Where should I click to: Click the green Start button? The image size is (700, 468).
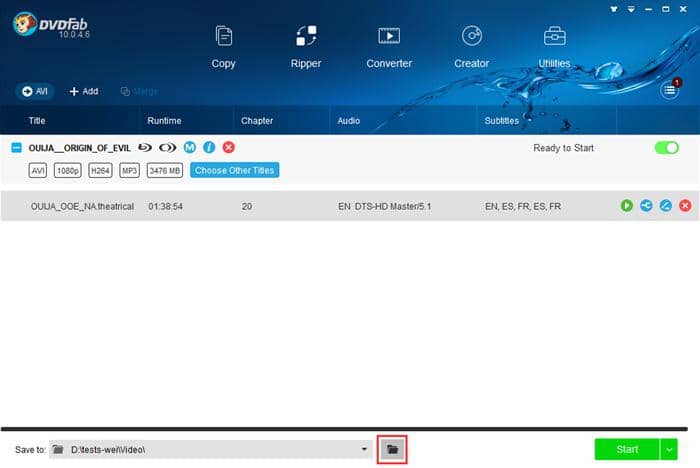[x=627, y=449]
